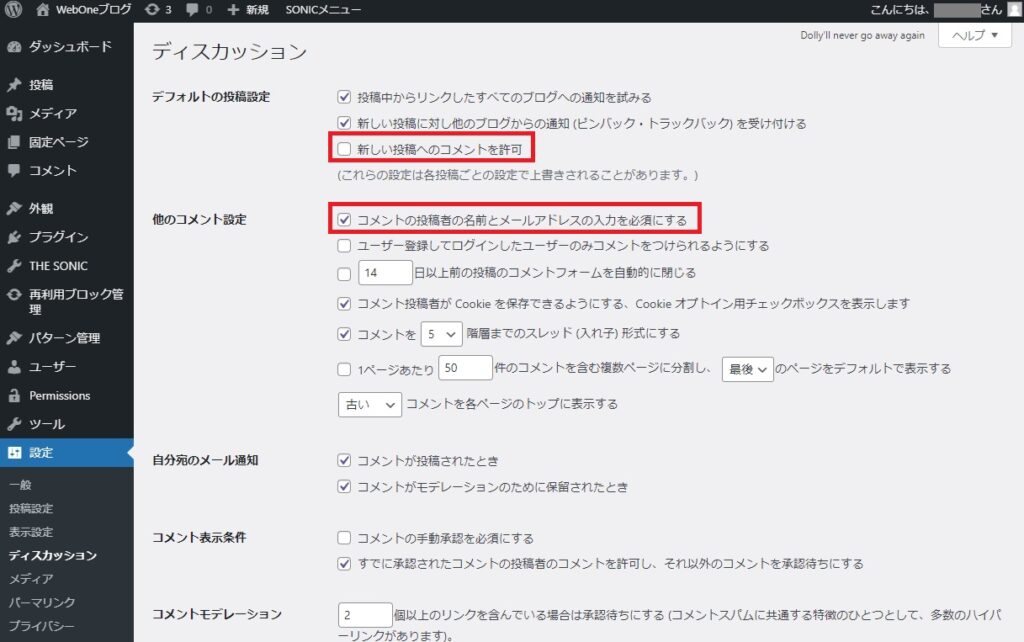
Task: Click the こんにちは account greeting
Action: [936, 9]
